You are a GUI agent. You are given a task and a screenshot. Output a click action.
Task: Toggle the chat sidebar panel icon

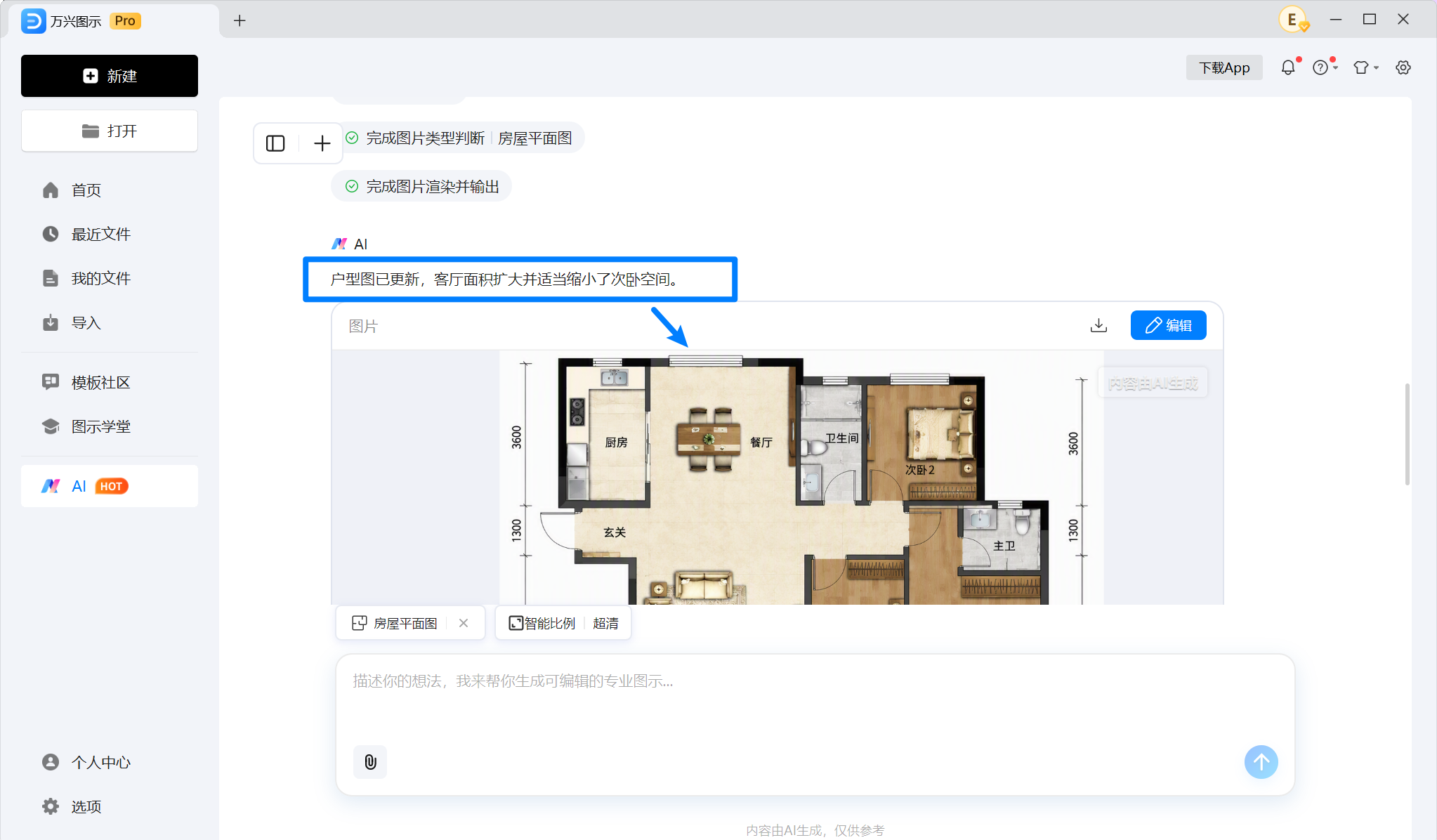click(x=275, y=143)
